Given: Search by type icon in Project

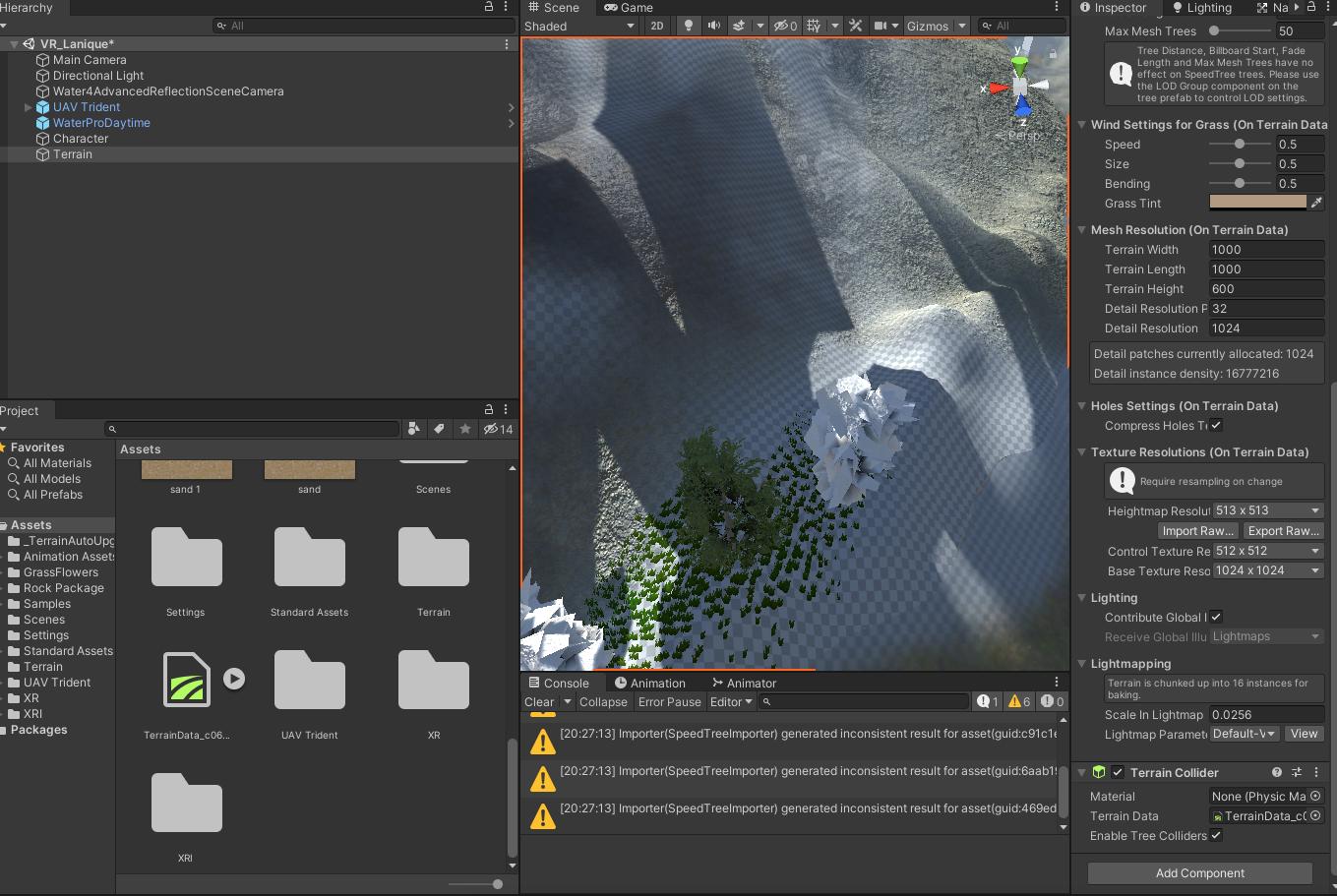Looking at the screenshot, I should 414,429.
